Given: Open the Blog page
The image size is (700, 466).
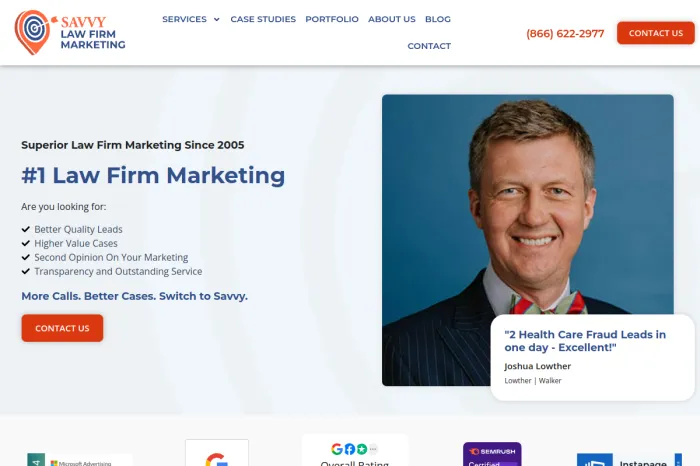Looking at the screenshot, I should click(438, 19).
